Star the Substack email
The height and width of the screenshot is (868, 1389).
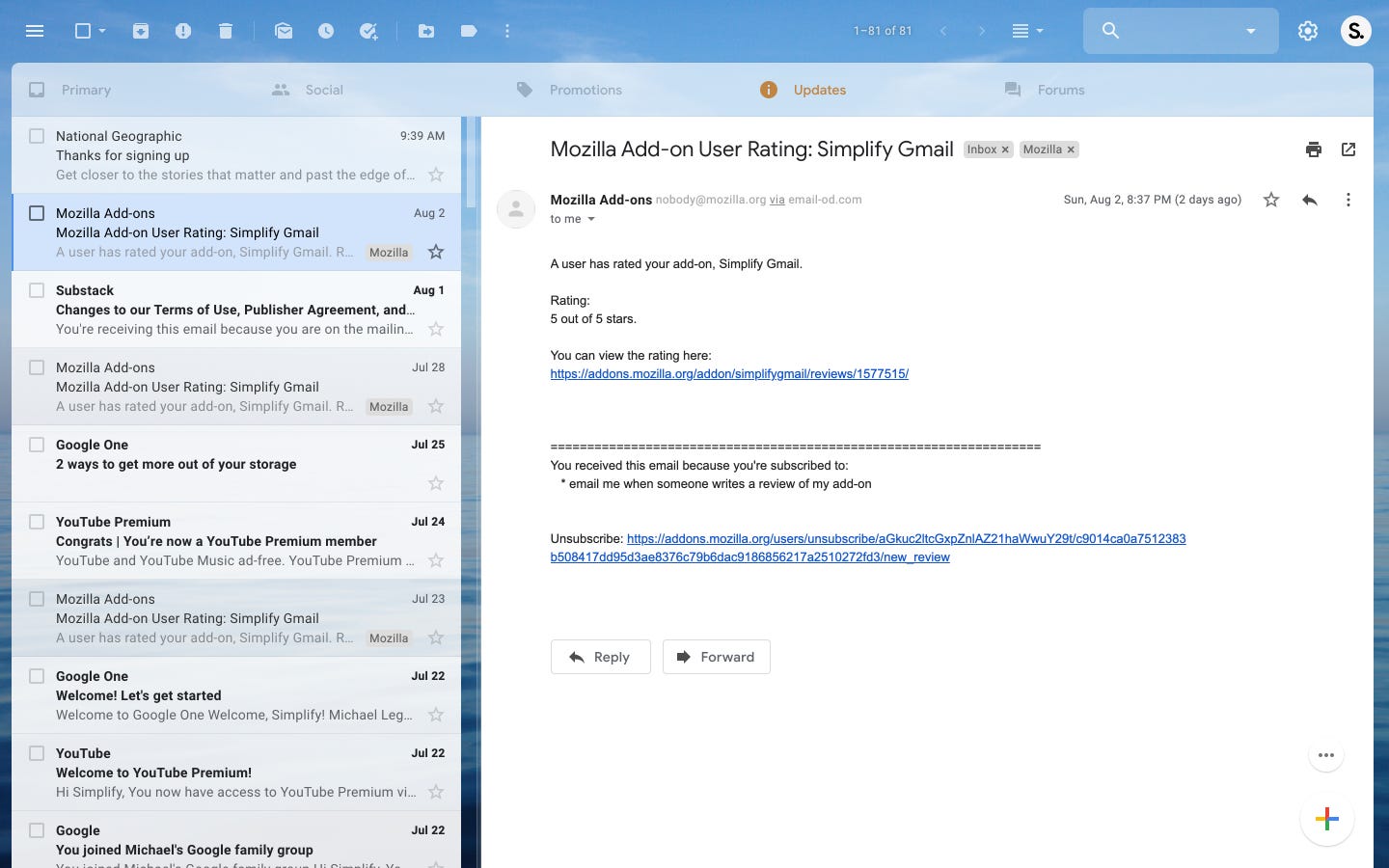435,329
